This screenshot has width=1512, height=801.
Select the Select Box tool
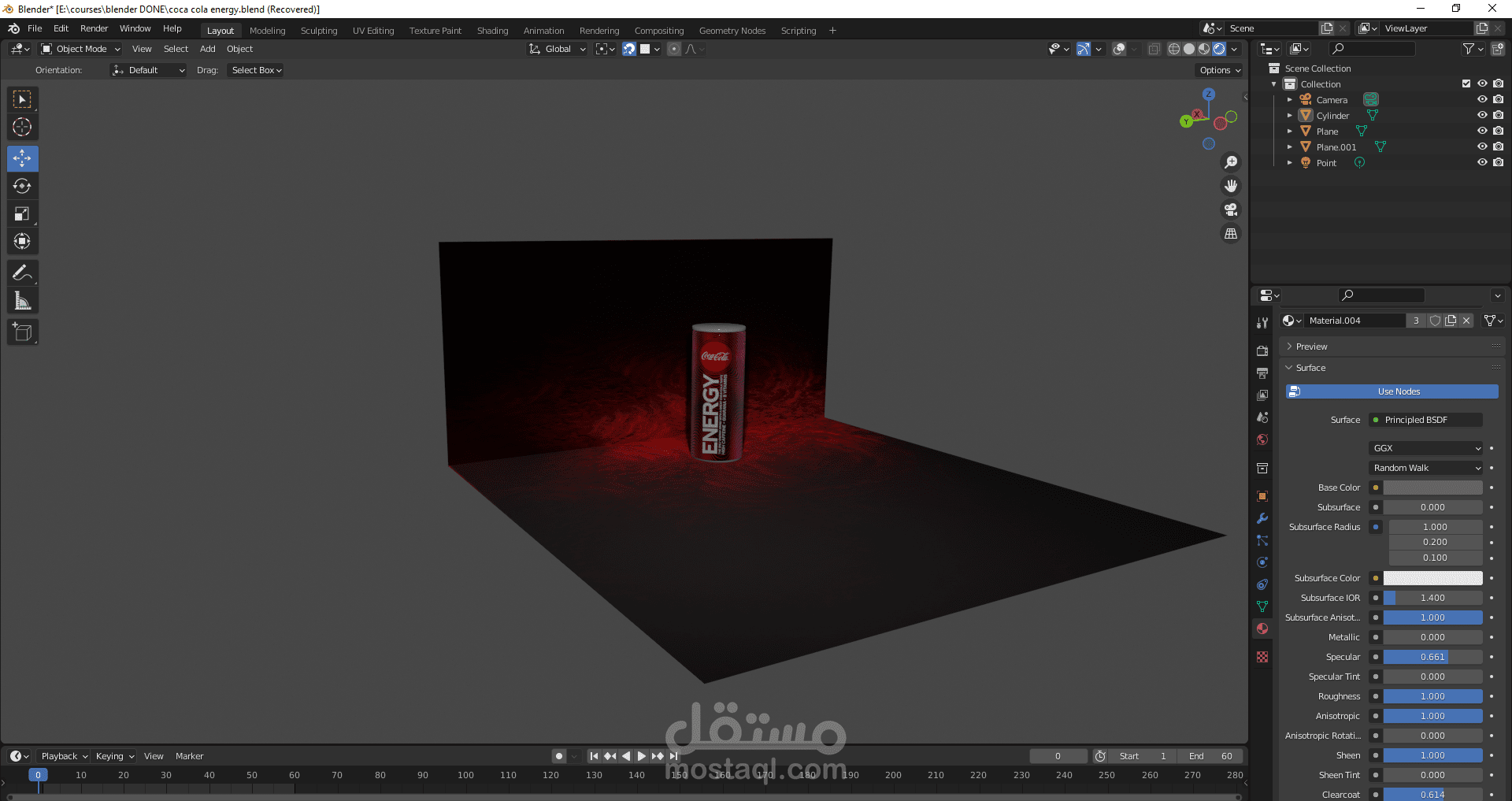[x=22, y=99]
